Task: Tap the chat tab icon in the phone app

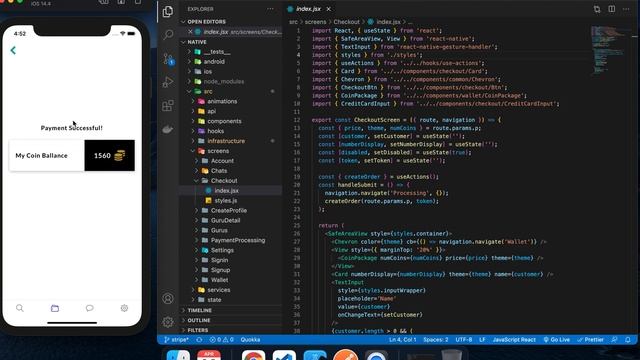Action: tap(89, 308)
